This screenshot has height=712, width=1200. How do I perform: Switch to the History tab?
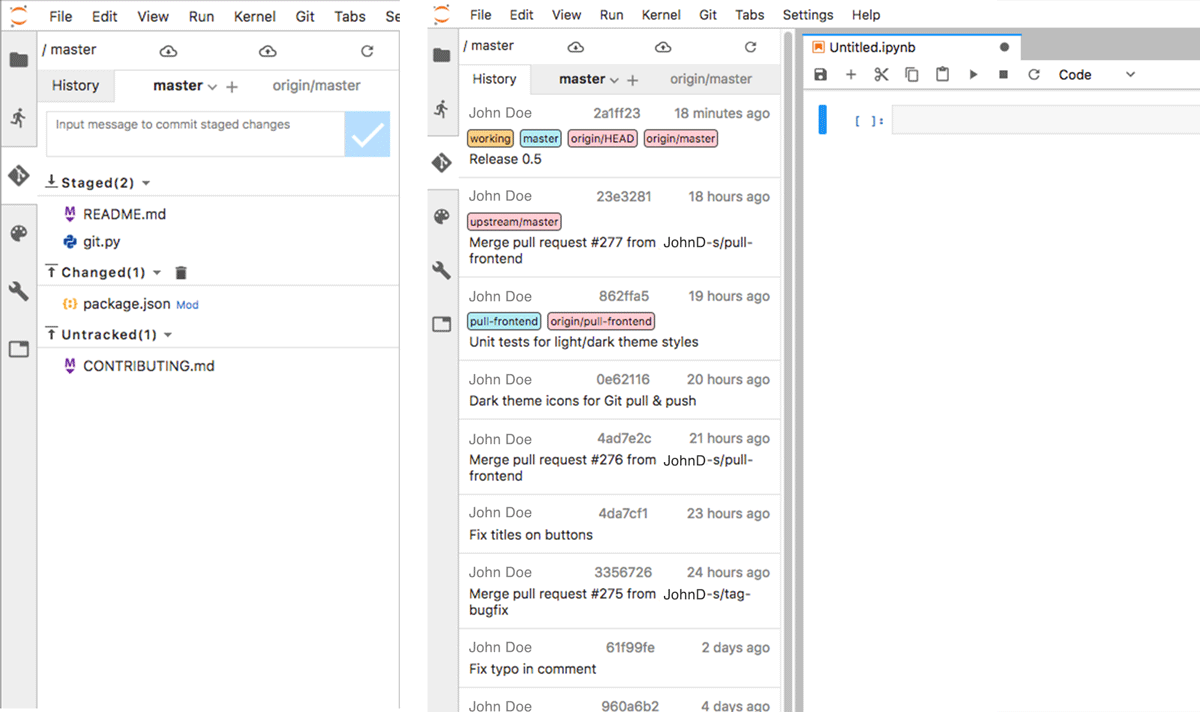tap(75, 86)
